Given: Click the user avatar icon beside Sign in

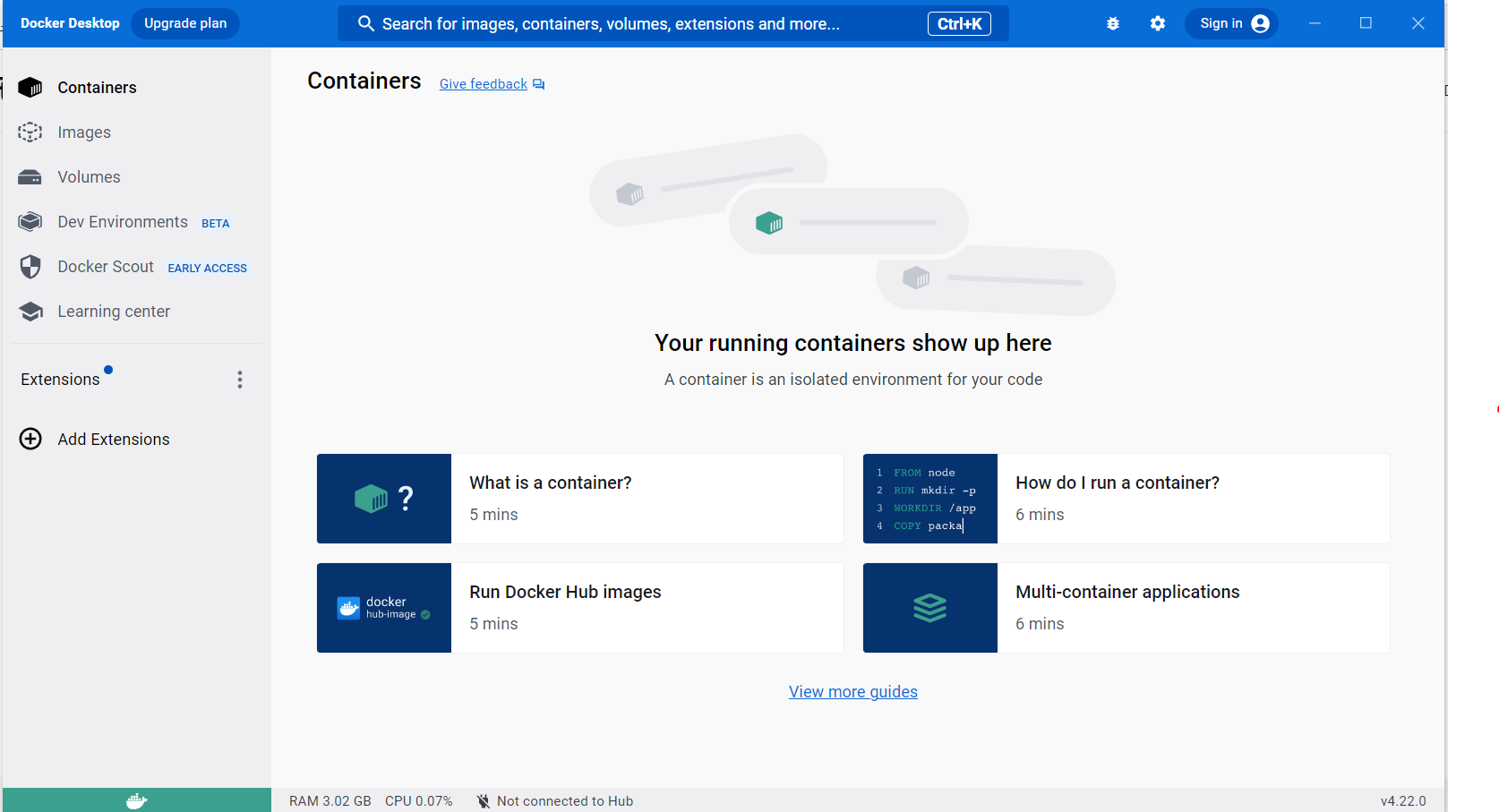Looking at the screenshot, I should point(1261,24).
